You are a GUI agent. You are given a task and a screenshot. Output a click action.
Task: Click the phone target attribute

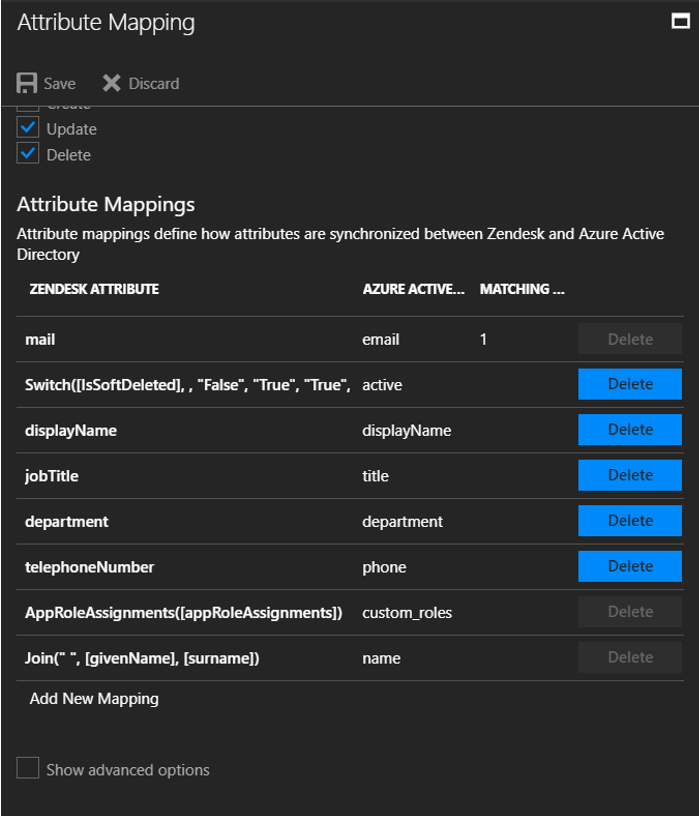tap(384, 567)
